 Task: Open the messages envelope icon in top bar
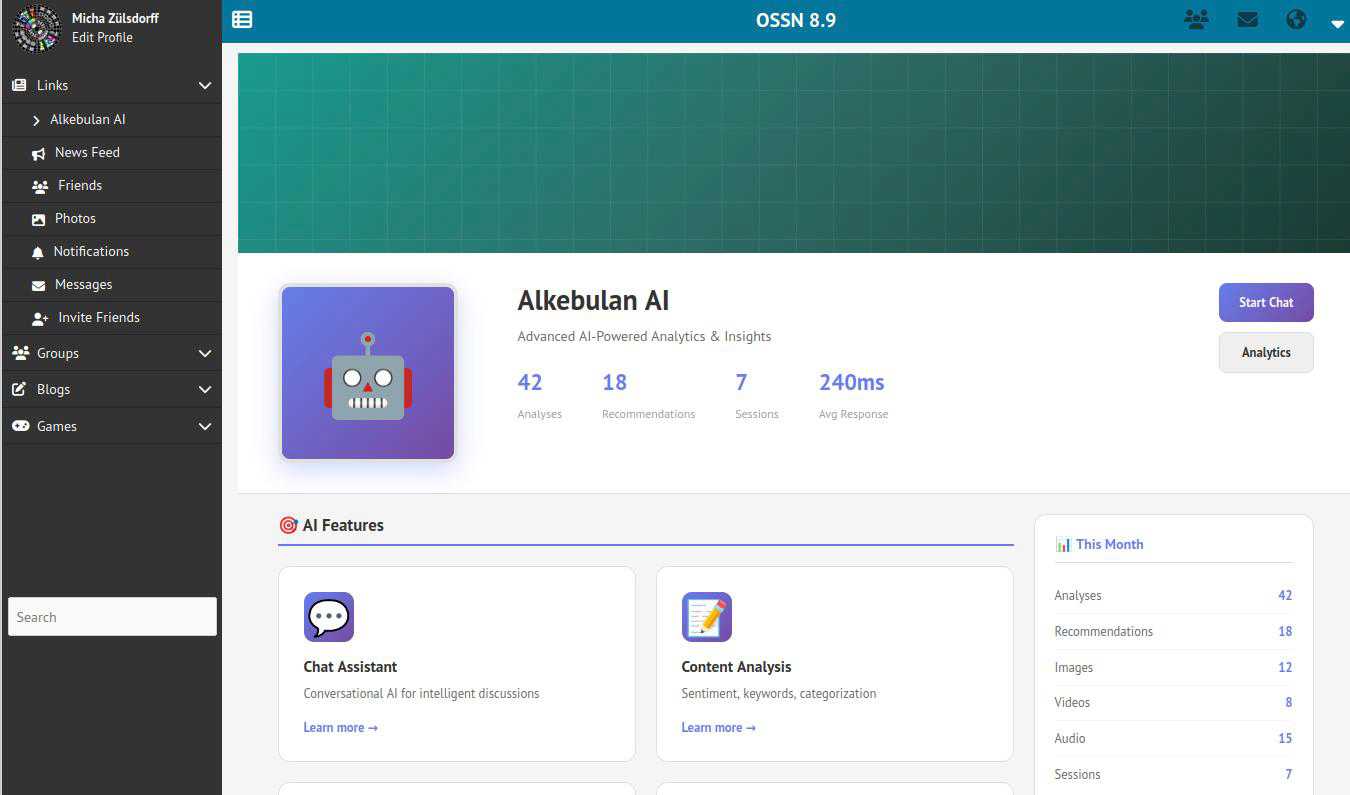pyautogui.click(x=1247, y=19)
